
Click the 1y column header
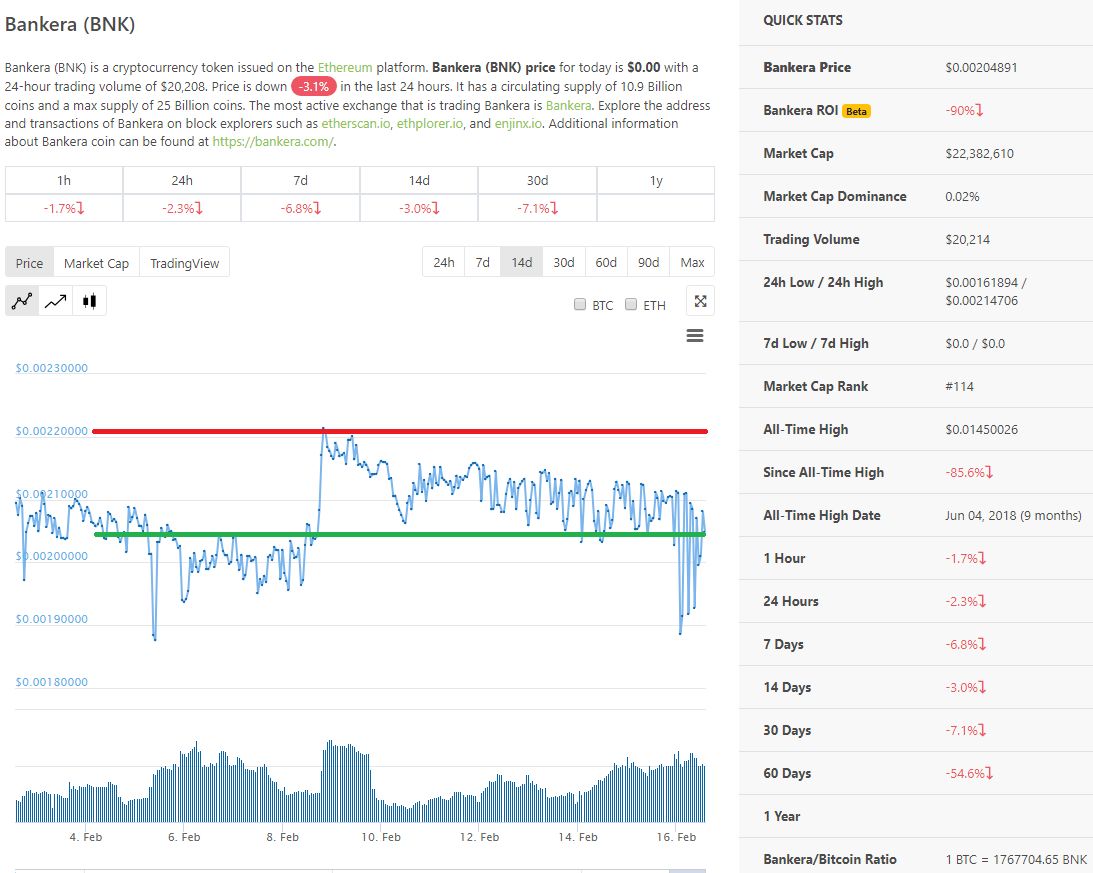656,181
